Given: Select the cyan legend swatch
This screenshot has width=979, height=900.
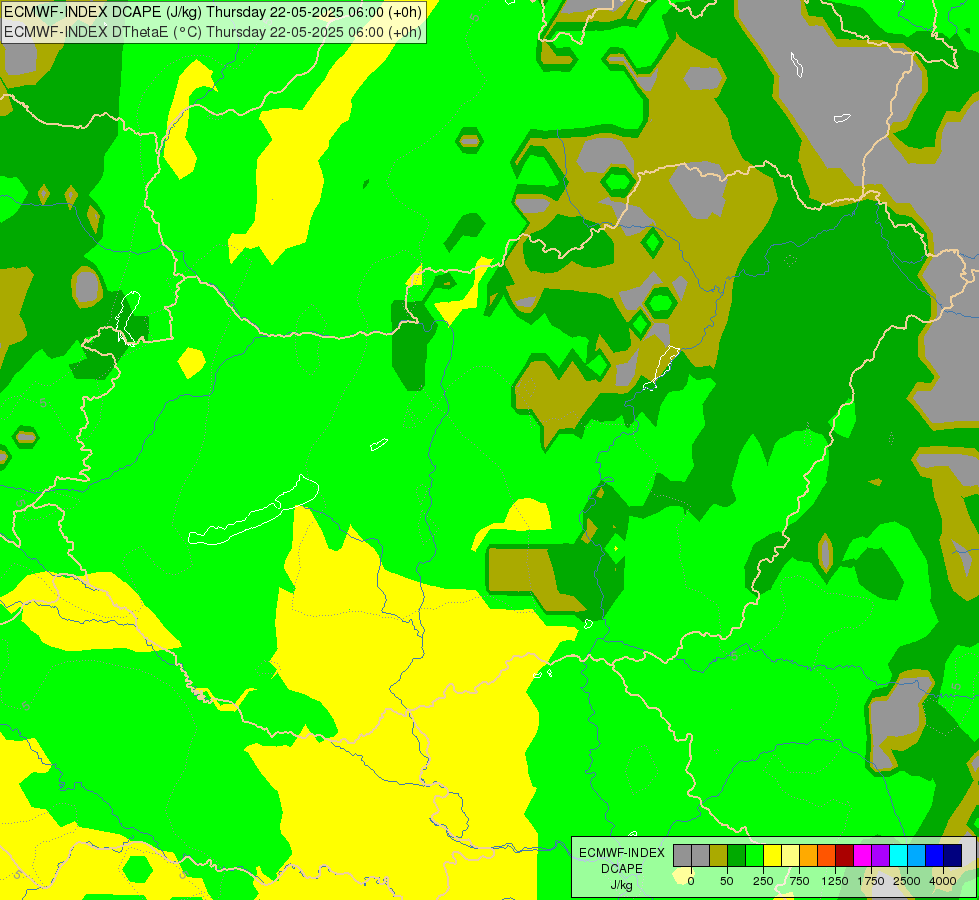Looking at the screenshot, I should click(899, 856).
